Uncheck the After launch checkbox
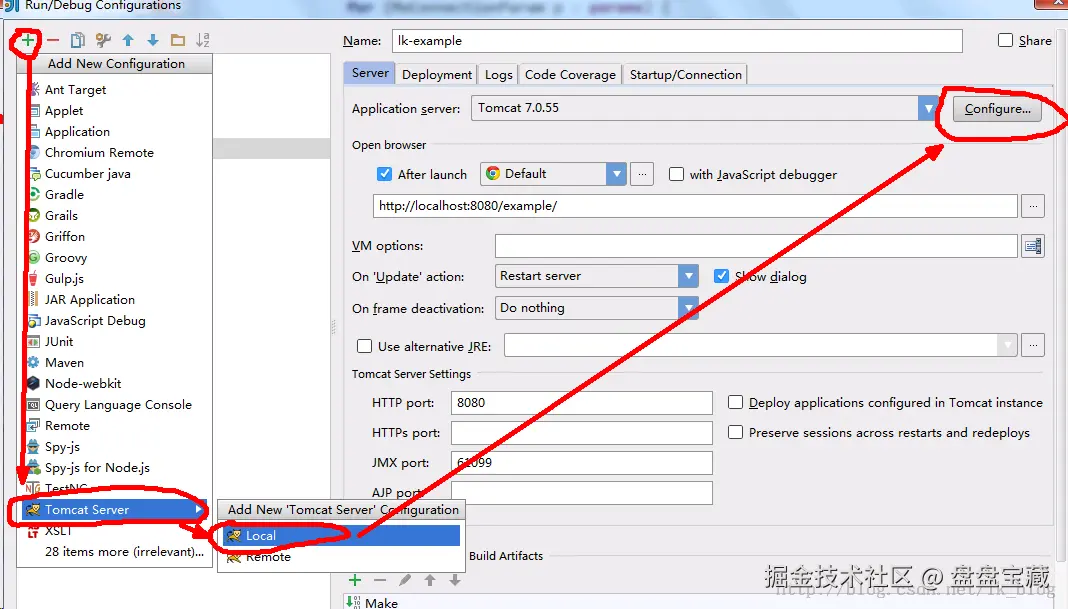This screenshot has width=1068, height=609. click(384, 174)
